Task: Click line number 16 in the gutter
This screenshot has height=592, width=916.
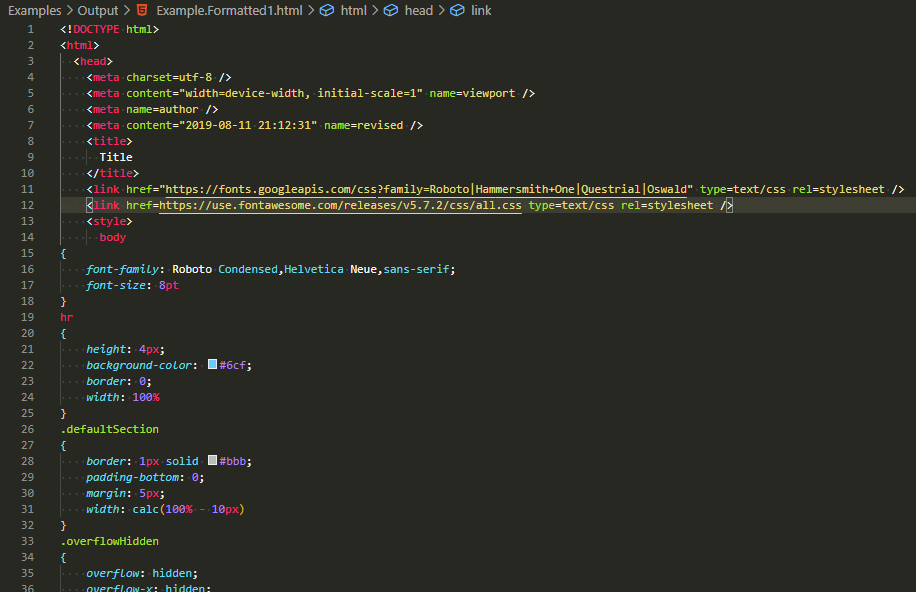Action: [x=27, y=268]
